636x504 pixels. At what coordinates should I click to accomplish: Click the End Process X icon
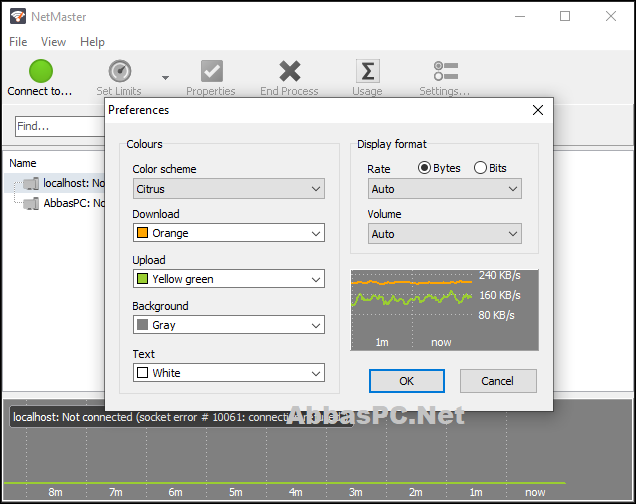pyautogui.click(x=290, y=71)
